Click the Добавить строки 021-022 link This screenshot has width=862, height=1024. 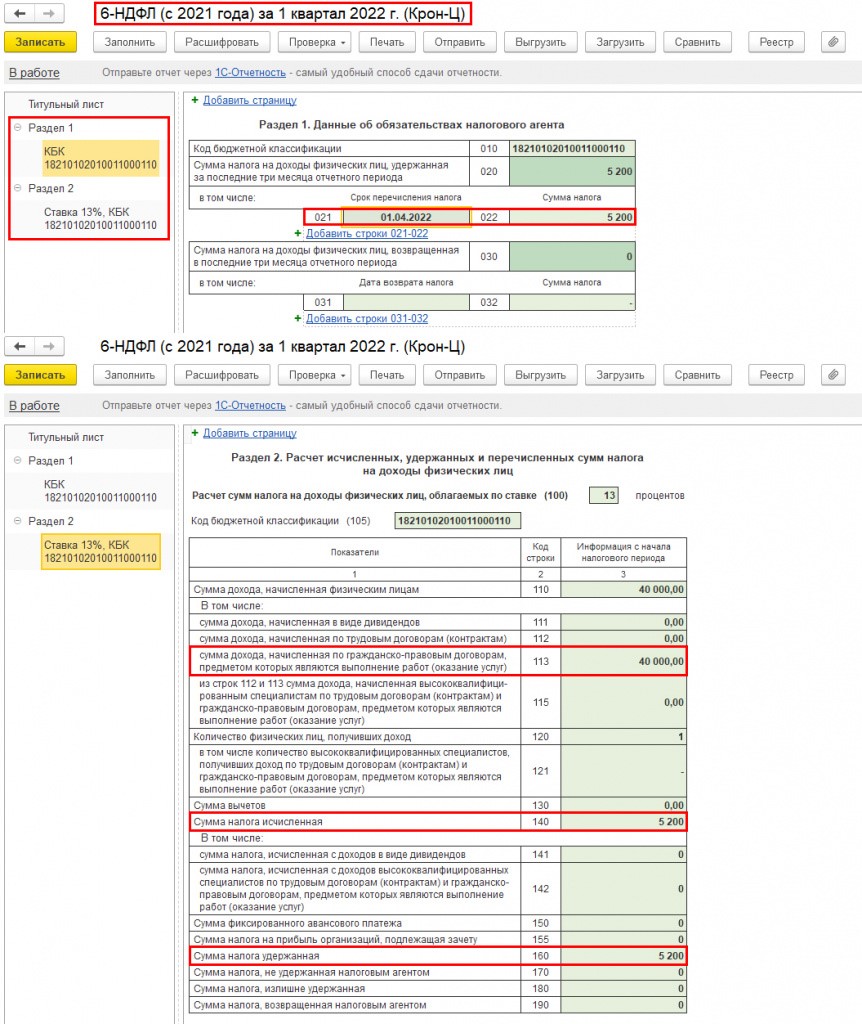[366, 234]
